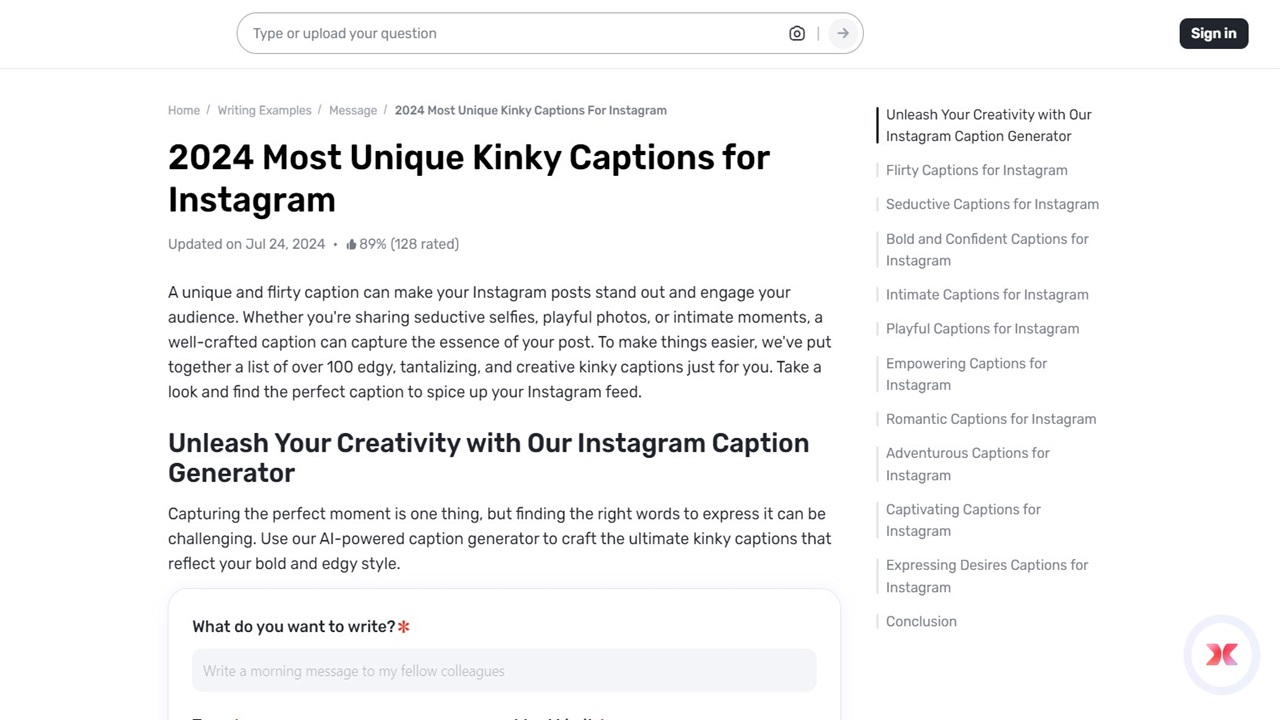Click the Sign in button
This screenshot has height=720, width=1280.
tap(1213, 33)
